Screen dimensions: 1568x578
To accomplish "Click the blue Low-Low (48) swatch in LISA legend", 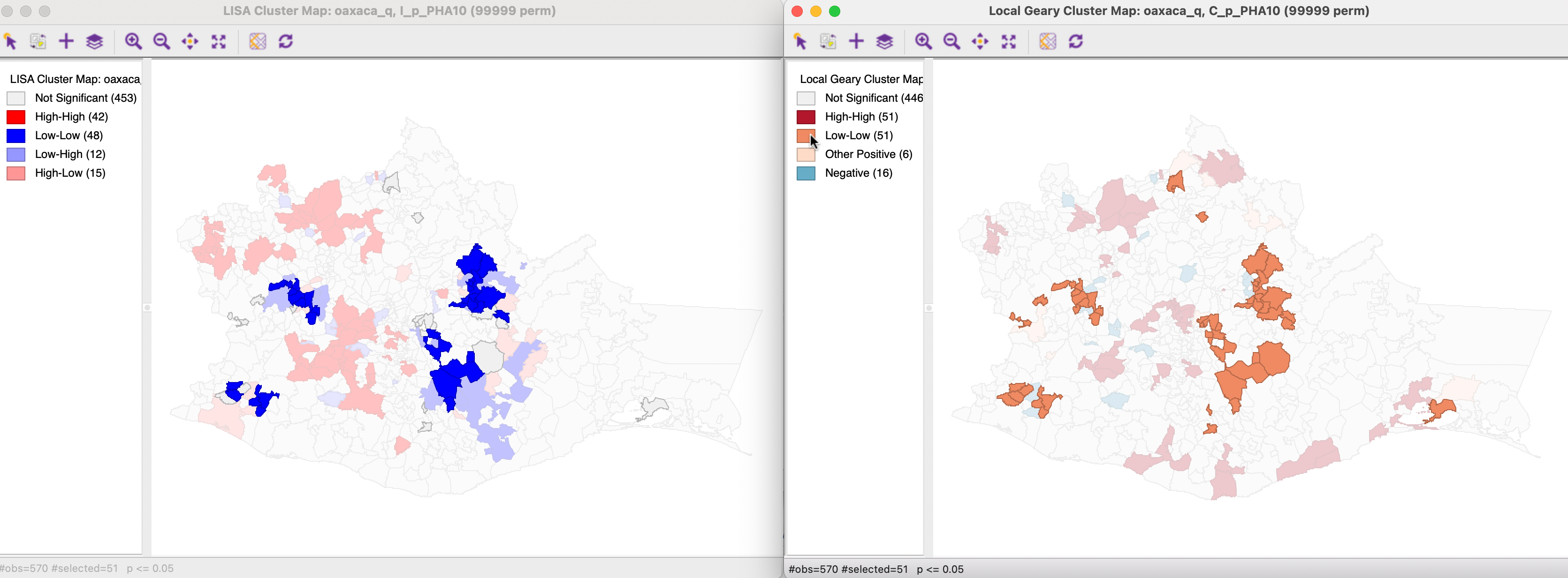I will 16,135.
